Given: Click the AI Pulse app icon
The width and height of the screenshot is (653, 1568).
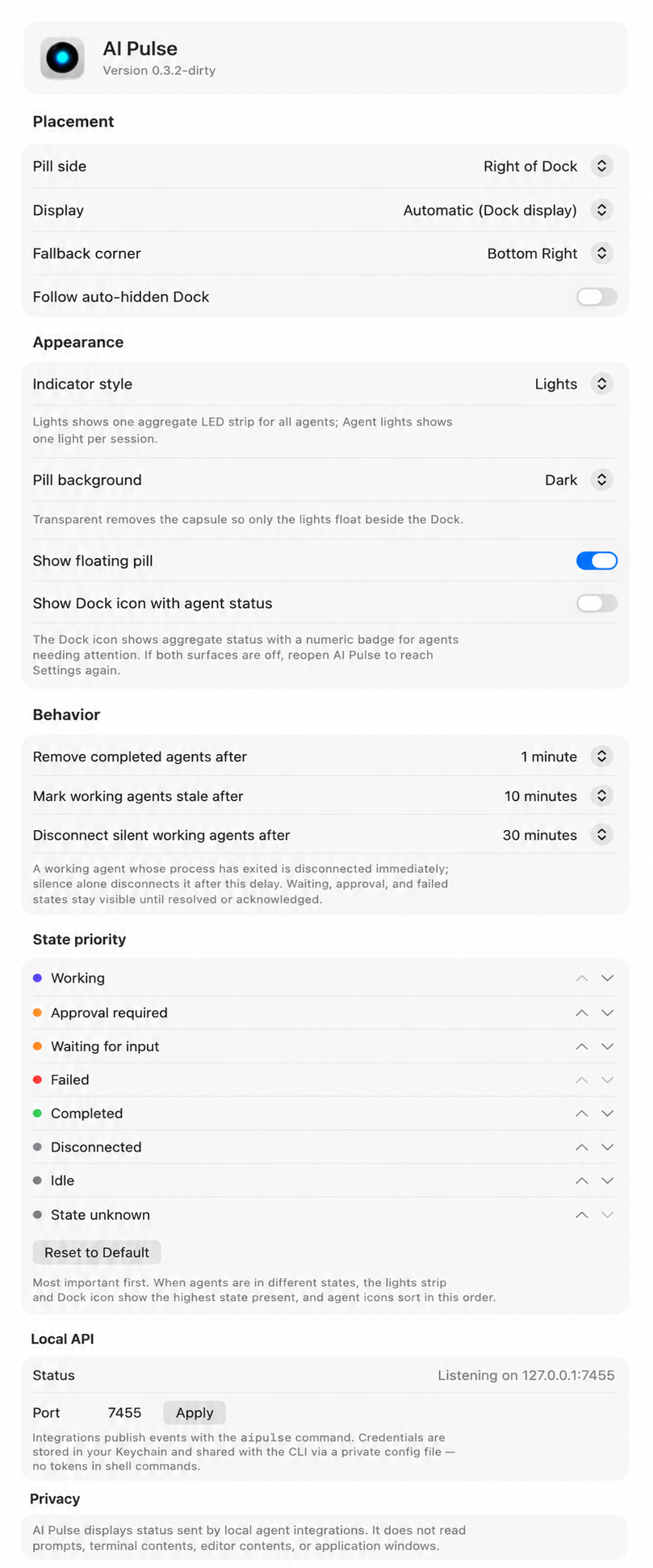Looking at the screenshot, I should pos(62,58).
